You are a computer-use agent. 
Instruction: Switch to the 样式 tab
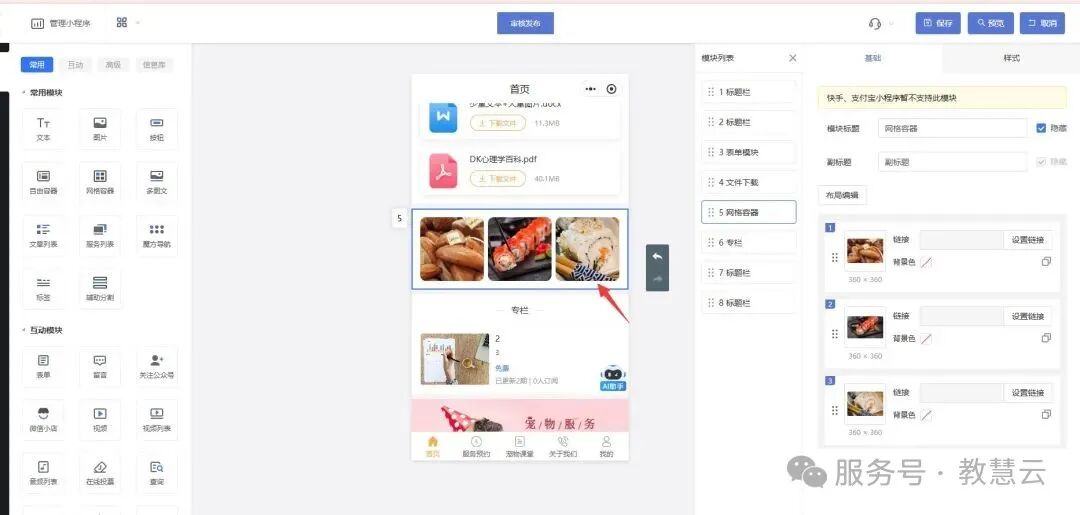[1011, 58]
